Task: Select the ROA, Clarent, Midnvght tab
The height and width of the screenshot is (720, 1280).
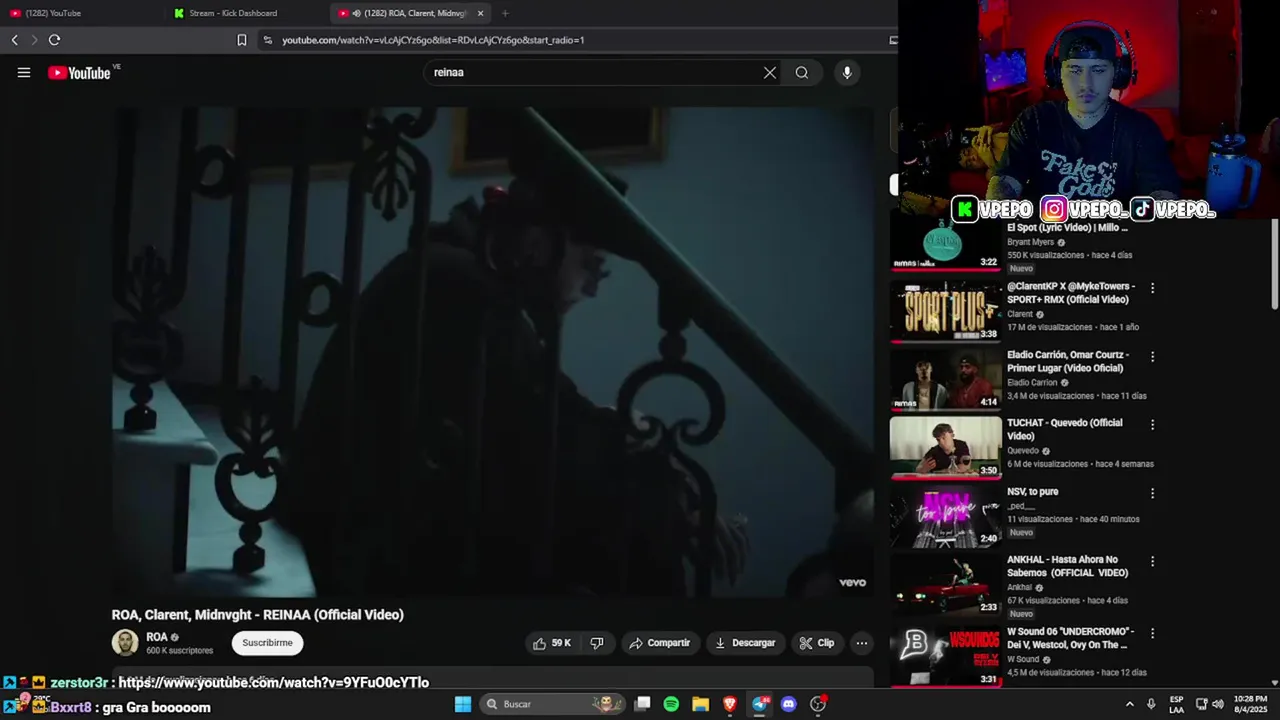Action: 410,13
